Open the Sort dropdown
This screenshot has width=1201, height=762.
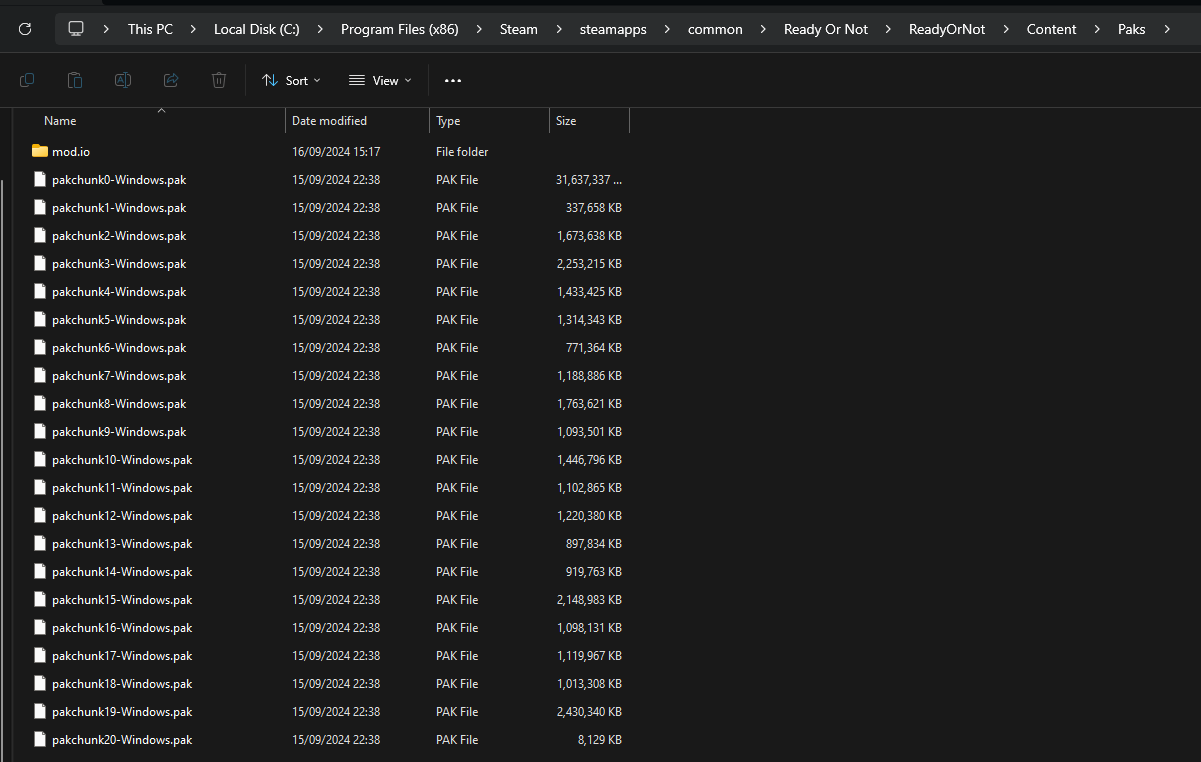click(x=291, y=80)
